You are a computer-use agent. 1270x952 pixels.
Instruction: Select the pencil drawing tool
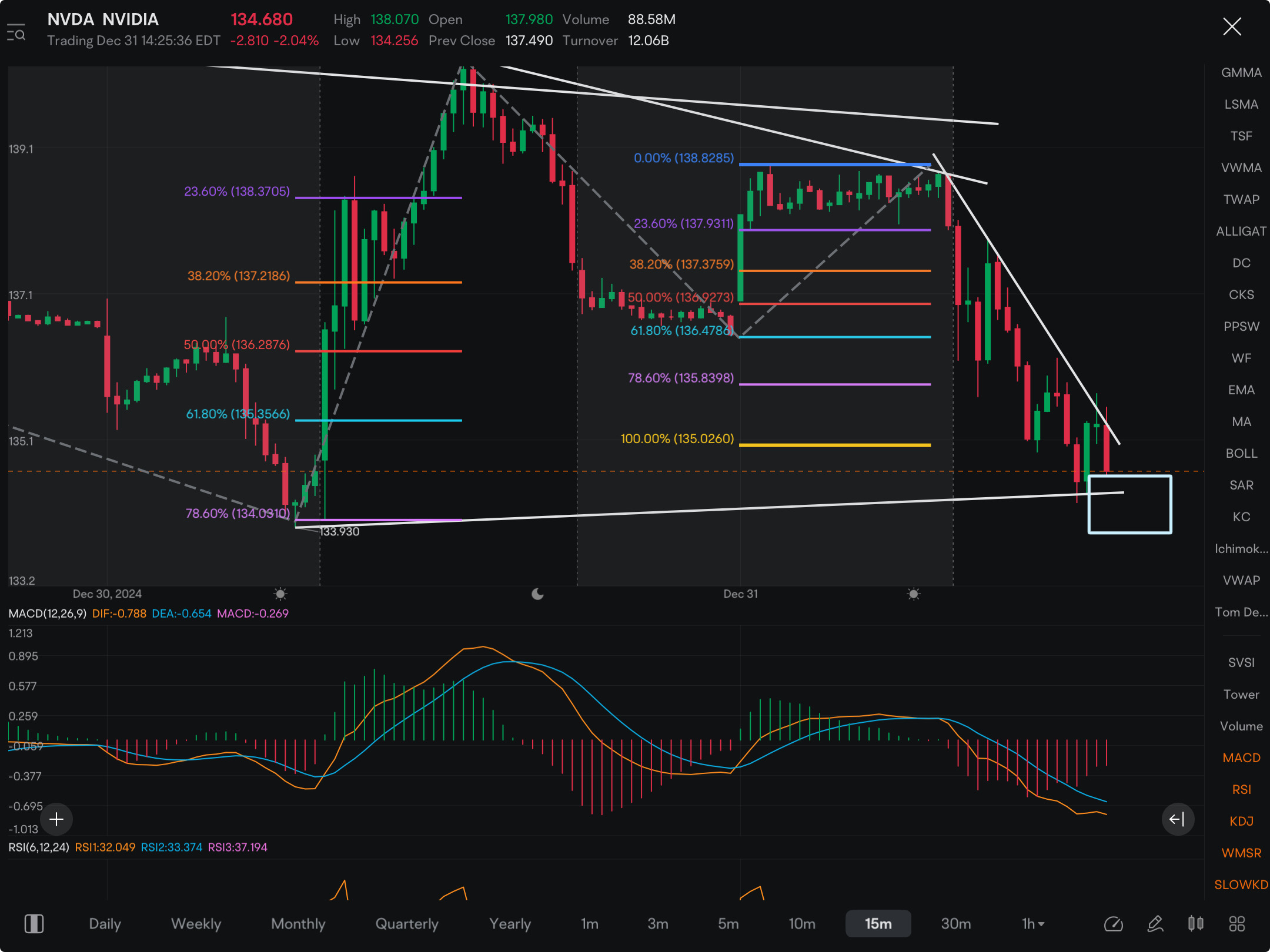click(1155, 924)
